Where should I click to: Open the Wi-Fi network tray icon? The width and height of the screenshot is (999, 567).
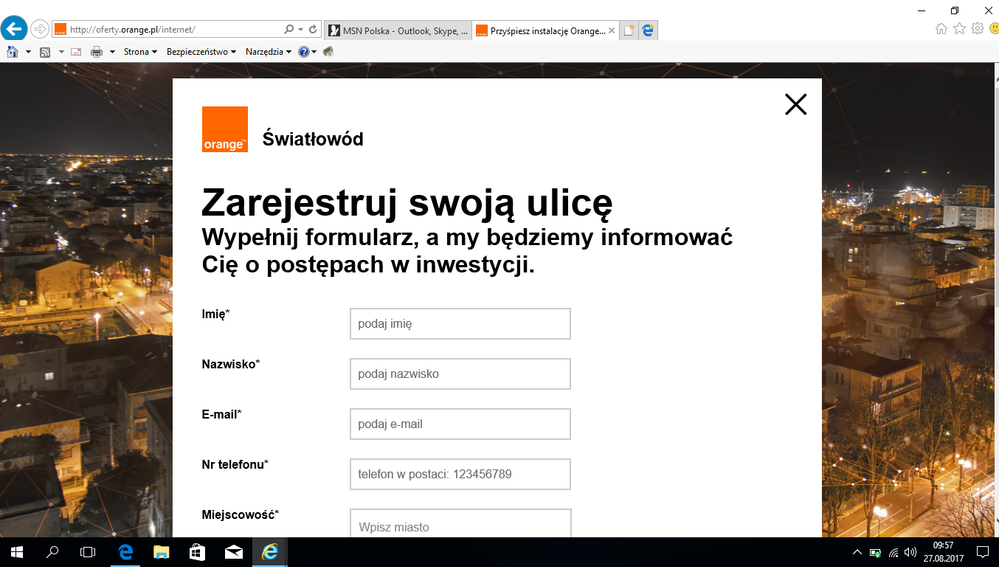[893, 552]
